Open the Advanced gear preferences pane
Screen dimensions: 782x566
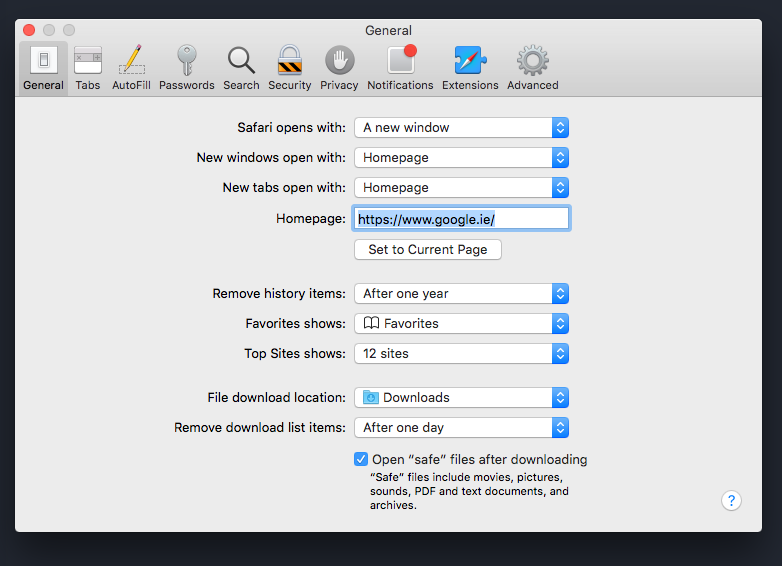pyautogui.click(x=533, y=68)
